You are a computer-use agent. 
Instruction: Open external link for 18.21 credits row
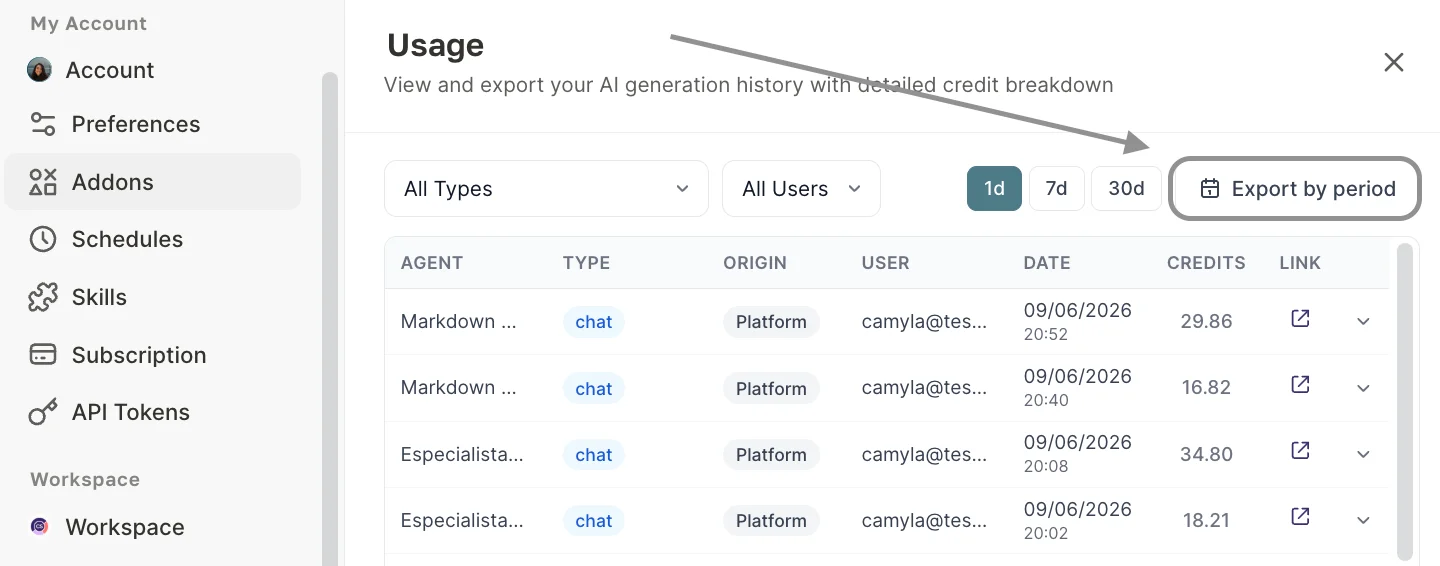(x=1300, y=517)
